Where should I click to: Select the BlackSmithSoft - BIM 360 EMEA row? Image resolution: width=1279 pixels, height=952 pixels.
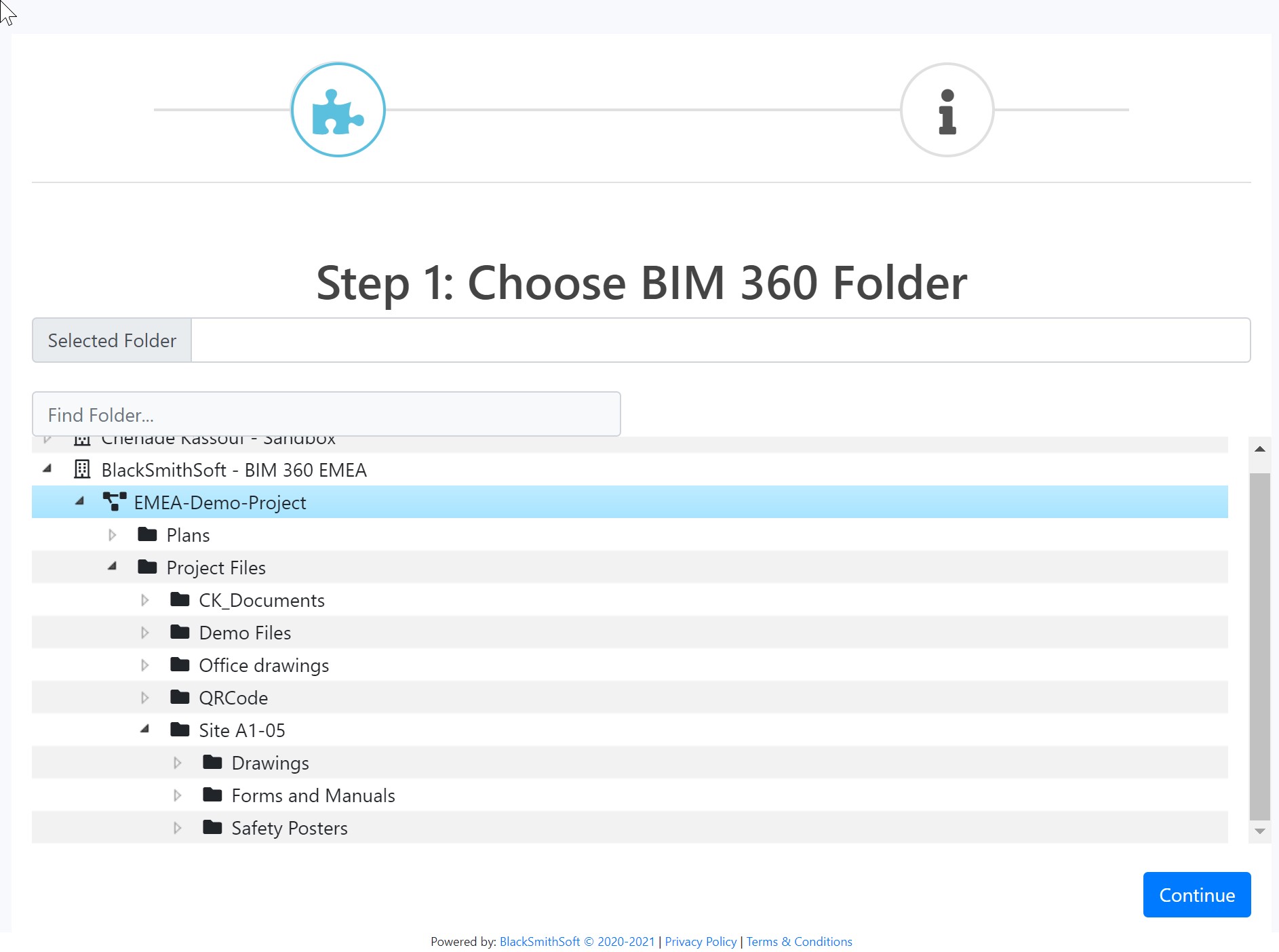(630, 469)
